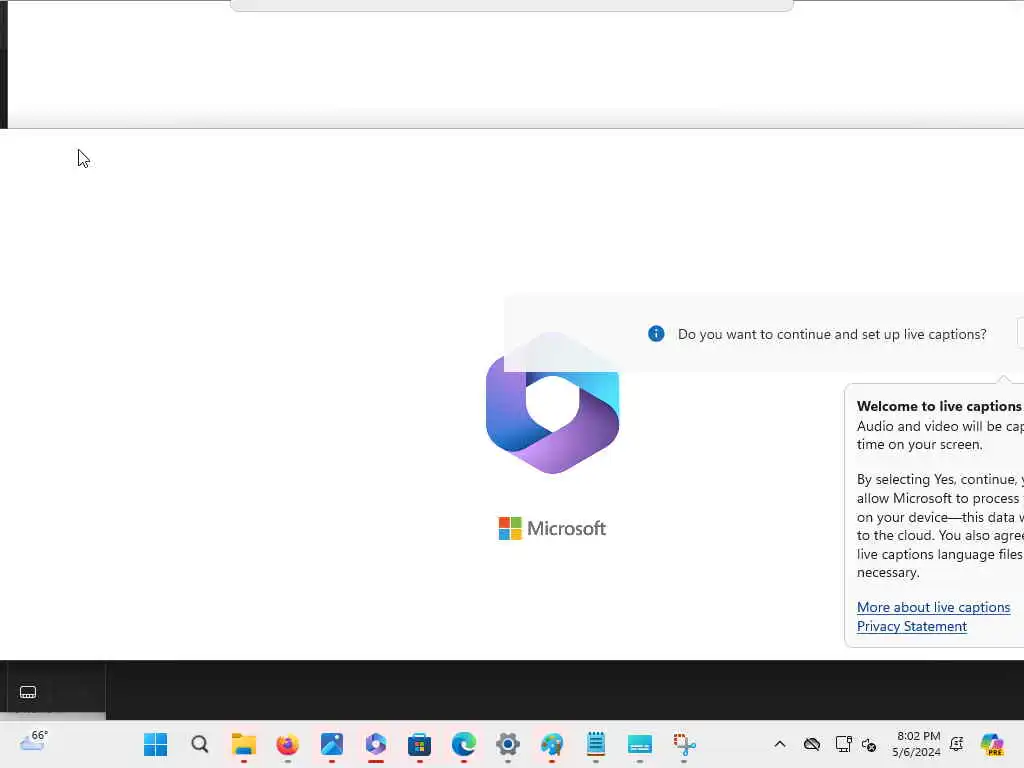Open Snipping Tool from the taskbar
The height and width of the screenshot is (768, 1024).
click(x=684, y=744)
